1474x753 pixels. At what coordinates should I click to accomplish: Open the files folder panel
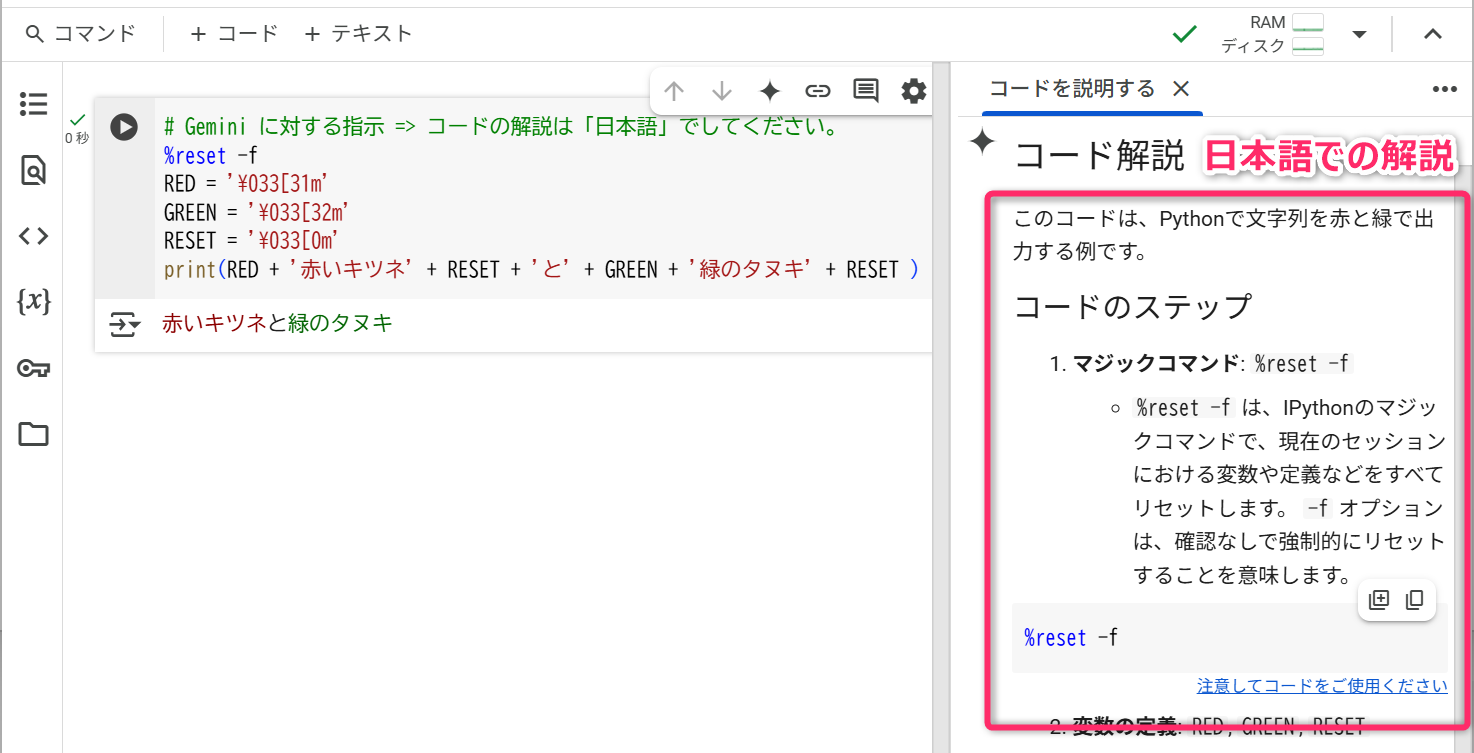click(x=33, y=434)
